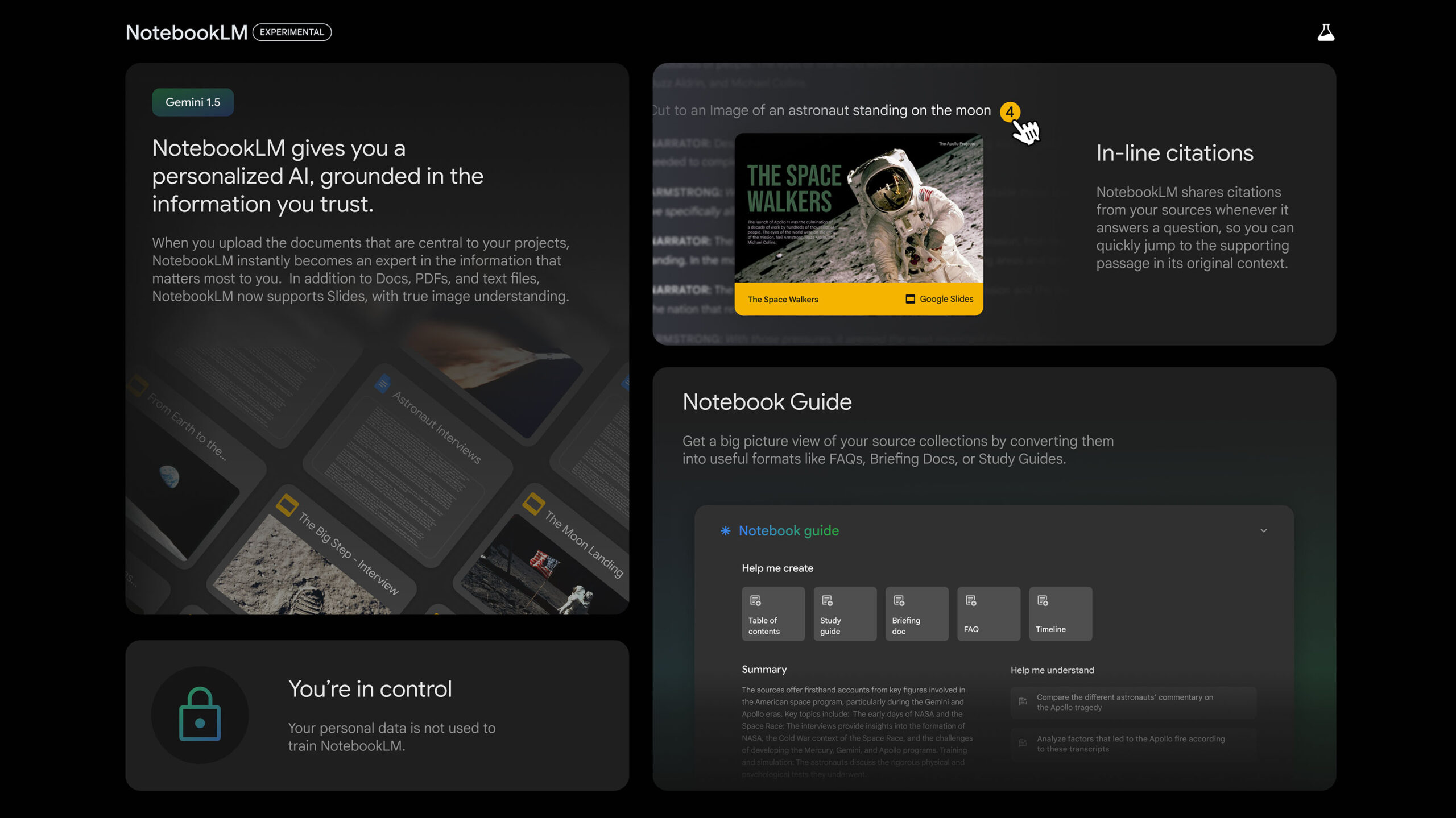The height and width of the screenshot is (818, 1456).
Task: Click the yellow slides icon beside The Big Step
Action: tap(287, 505)
